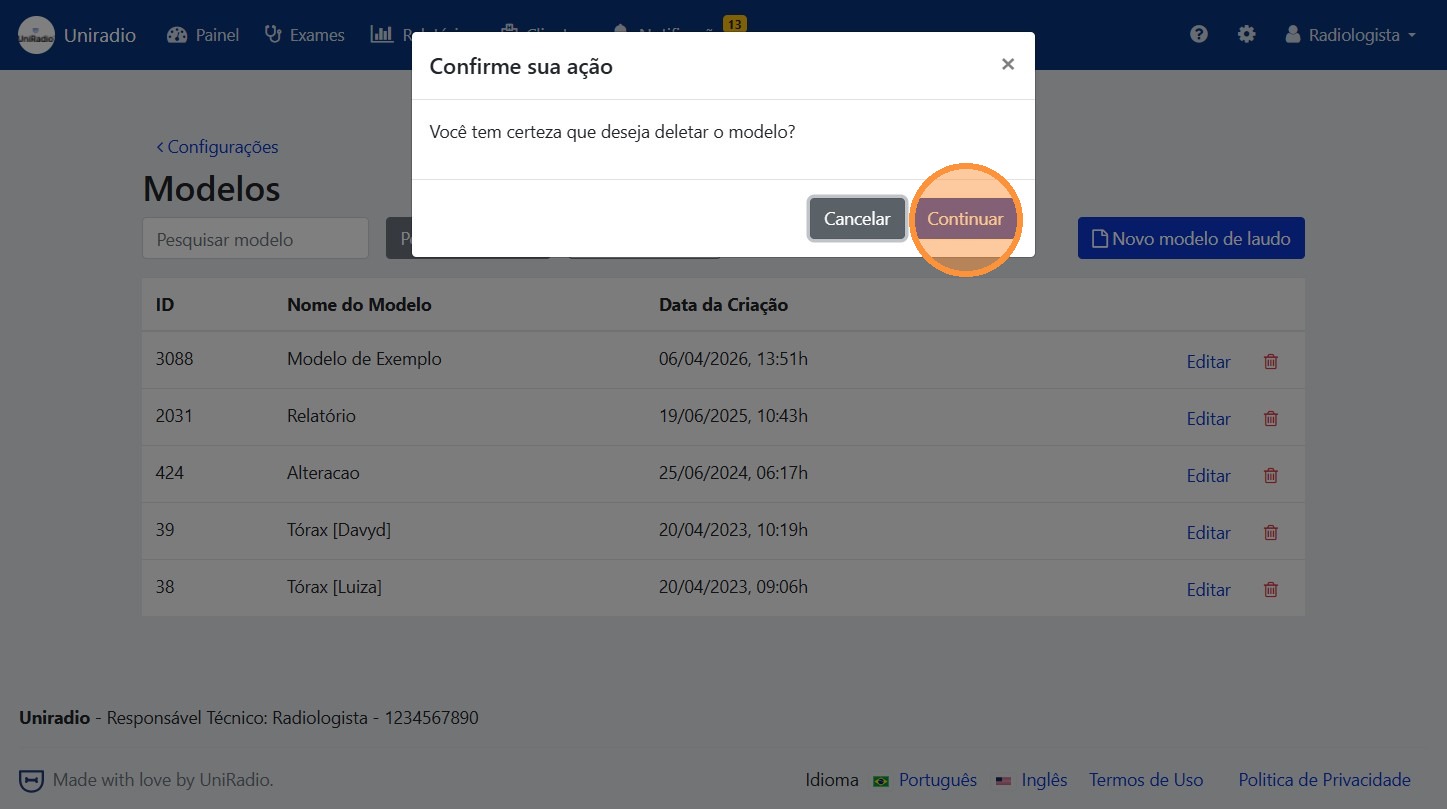Click trash icon for Relatório row
1447x809 pixels.
[x=1270, y=418]
